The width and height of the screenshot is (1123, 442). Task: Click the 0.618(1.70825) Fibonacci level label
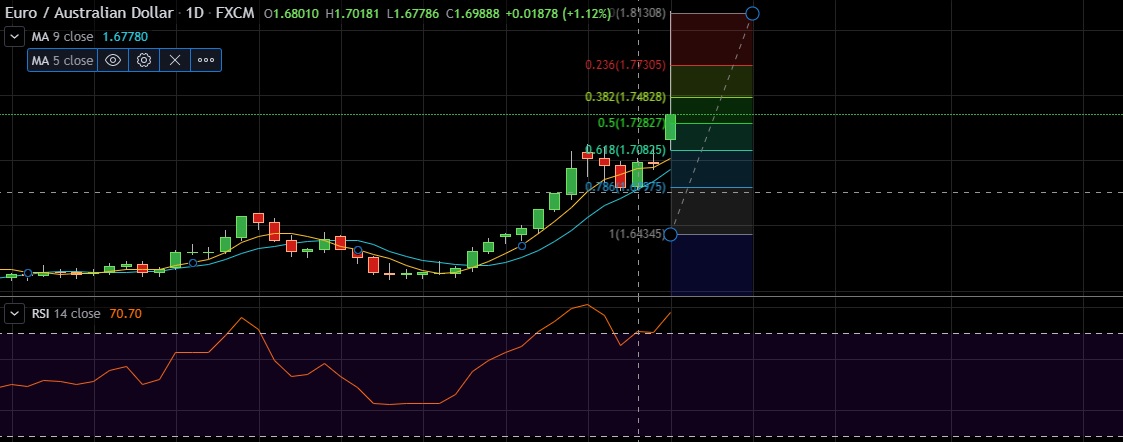pos(625,150)
